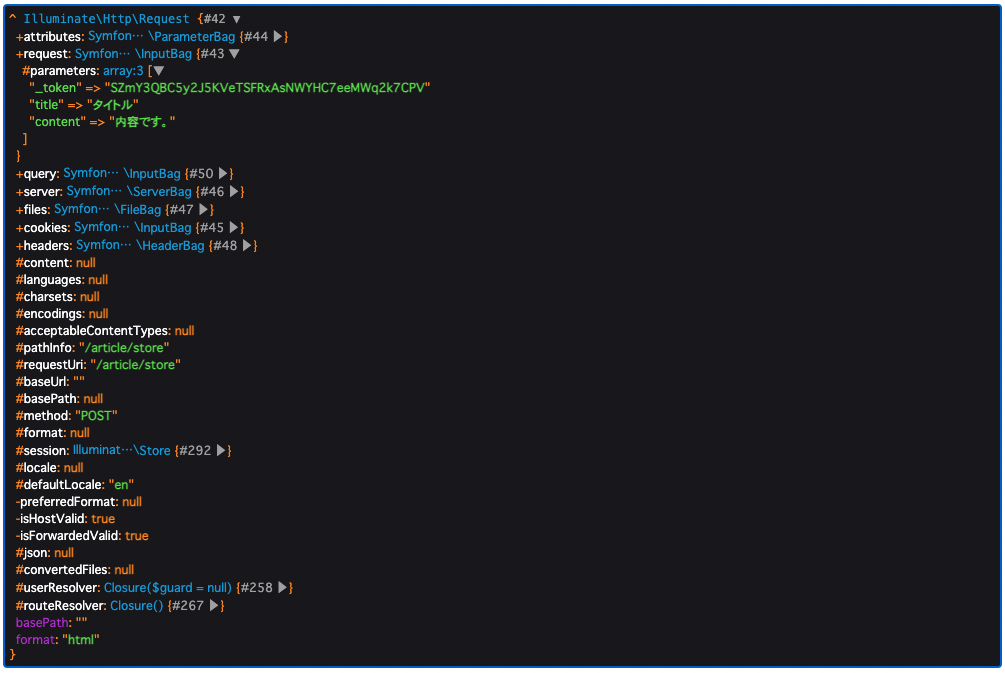Click the #charsets property
1005x673 pixels.
pos(58,297)
